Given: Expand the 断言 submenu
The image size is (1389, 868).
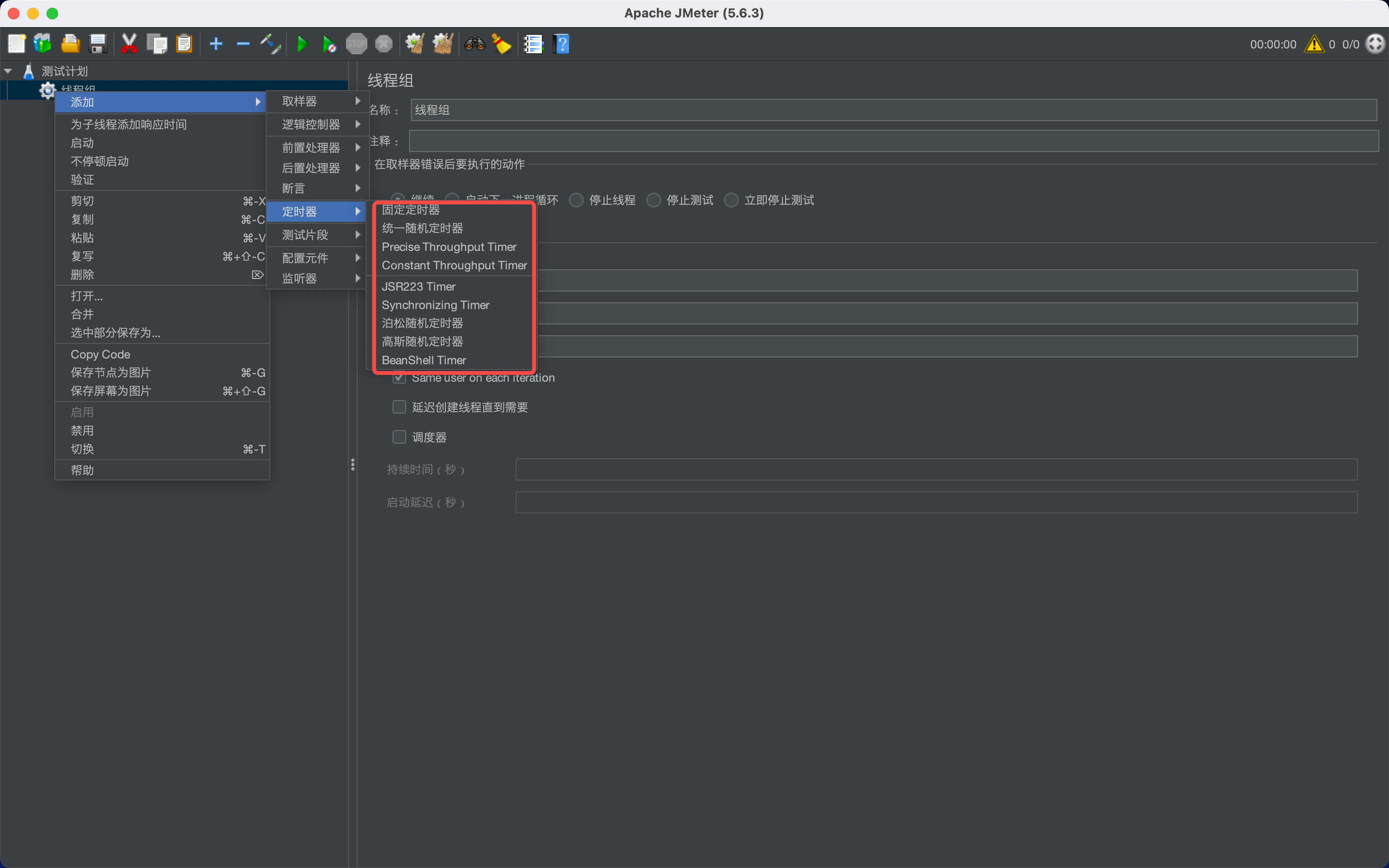Looking at the screenshot, I should tap(317, 188).
